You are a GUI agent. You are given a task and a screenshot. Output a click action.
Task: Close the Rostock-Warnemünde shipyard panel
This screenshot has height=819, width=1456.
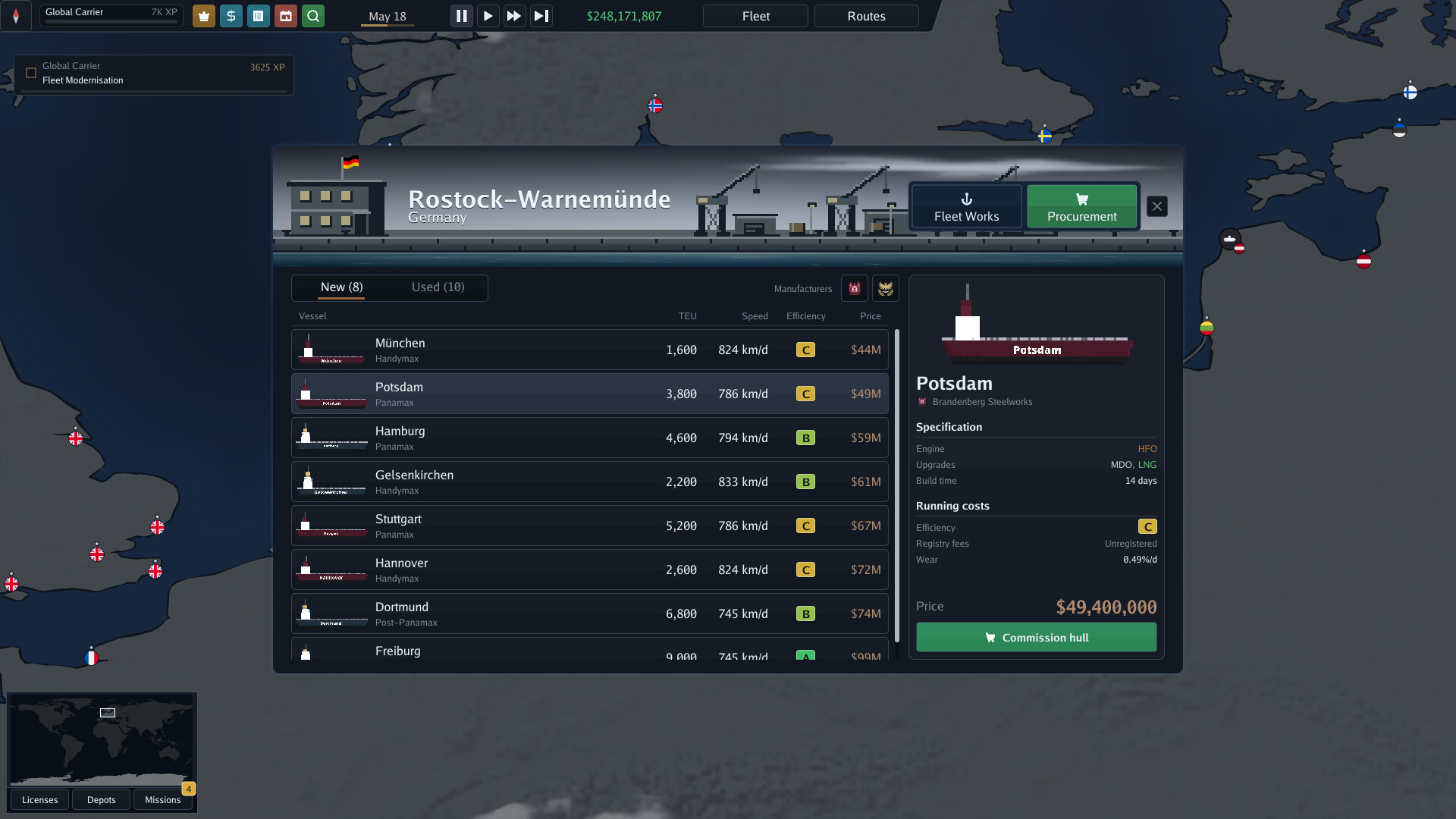(x=1157, y=206)
